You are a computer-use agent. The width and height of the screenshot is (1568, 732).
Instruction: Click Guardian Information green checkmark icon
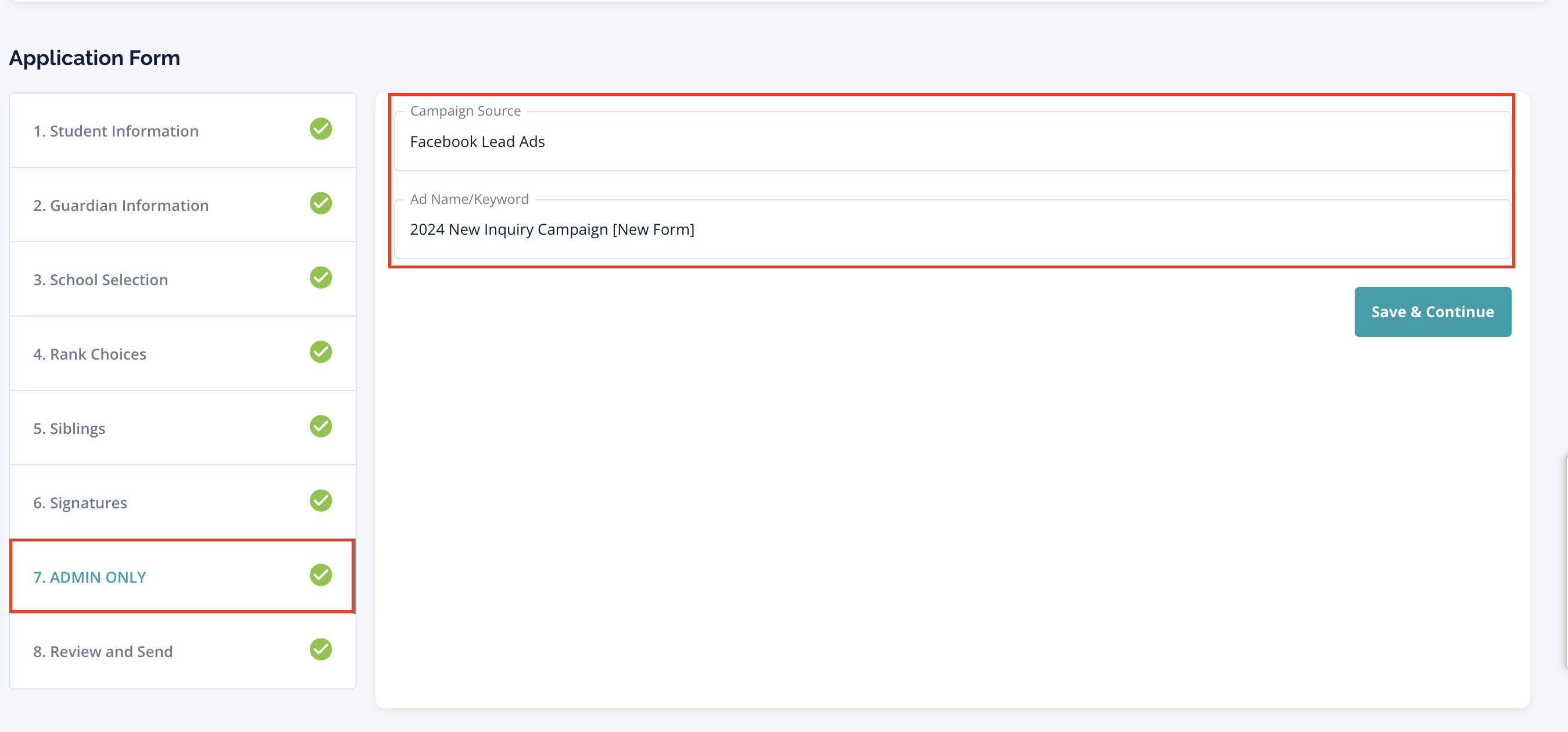[x=321, y=203]
